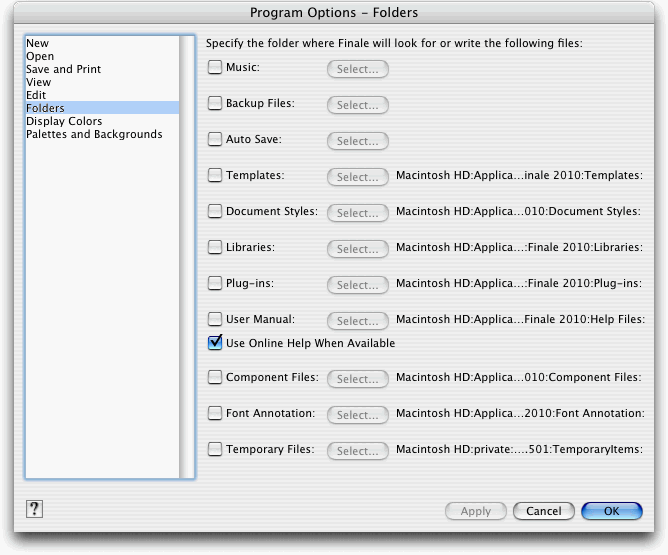Cancel the Program Options dialog
This screenshot has width=668, height=555.
(544, 511)
